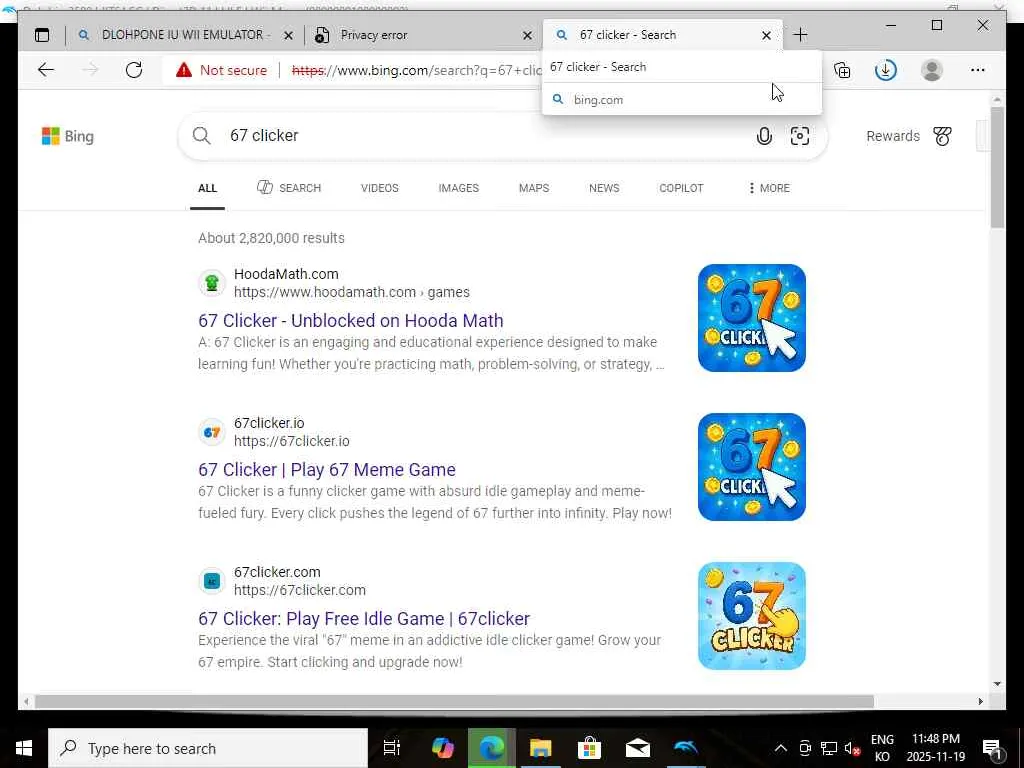Open the Settings and more ellipsis menu
The height and width of the screenshot is (768, 1024).
point(977,70)
